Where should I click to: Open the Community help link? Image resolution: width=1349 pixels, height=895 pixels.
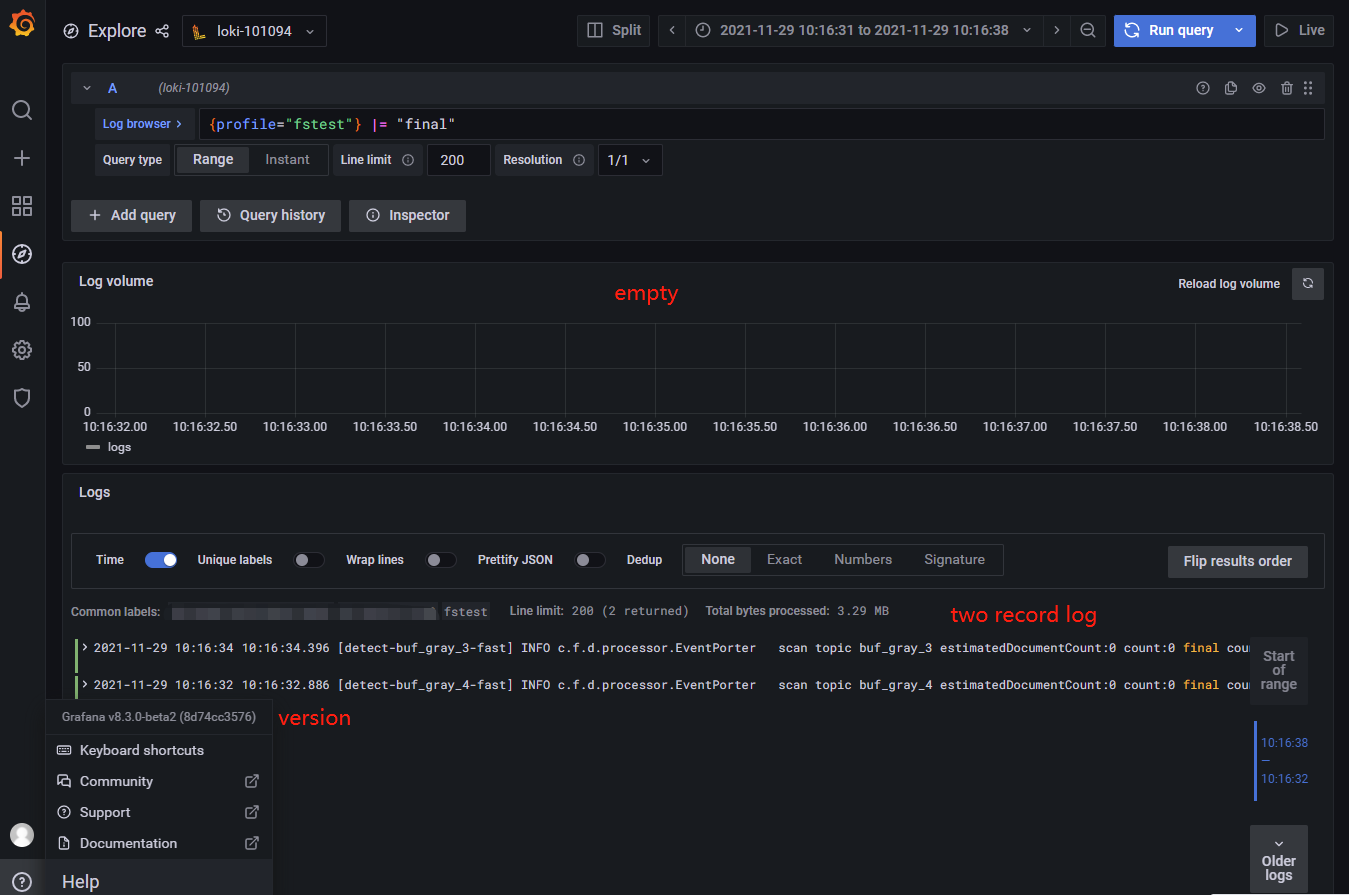159,781
